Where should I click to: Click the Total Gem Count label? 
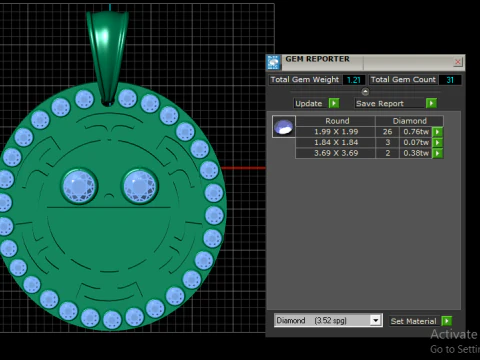(x=403, y=80)
